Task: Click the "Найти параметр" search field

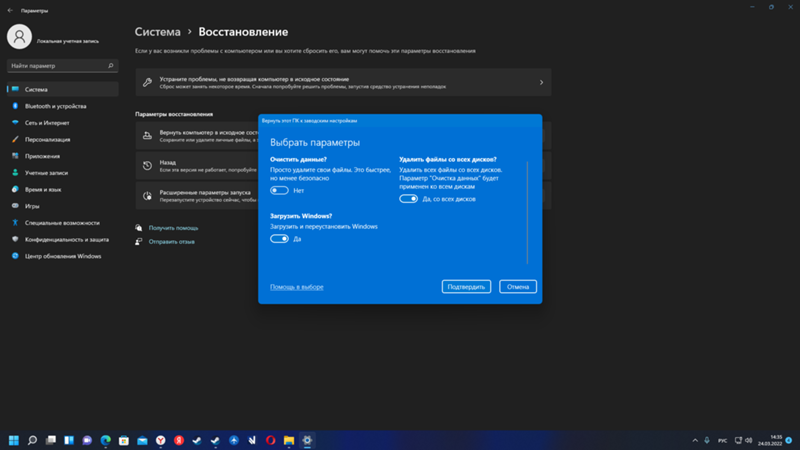Action: (x=62, y=66)
